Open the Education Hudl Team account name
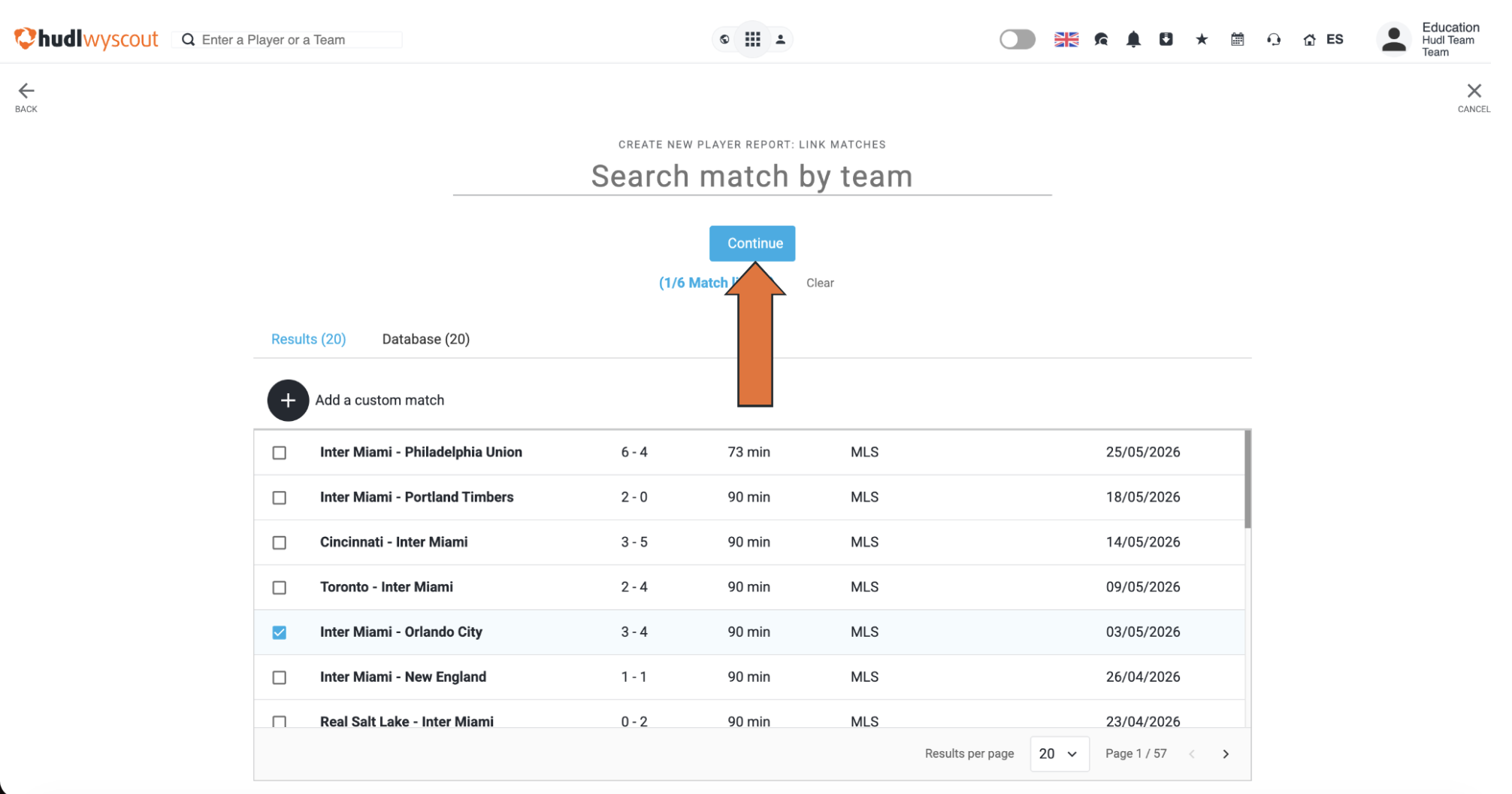This screenshot has height=794, width=1512. (x=1450, y=39)
